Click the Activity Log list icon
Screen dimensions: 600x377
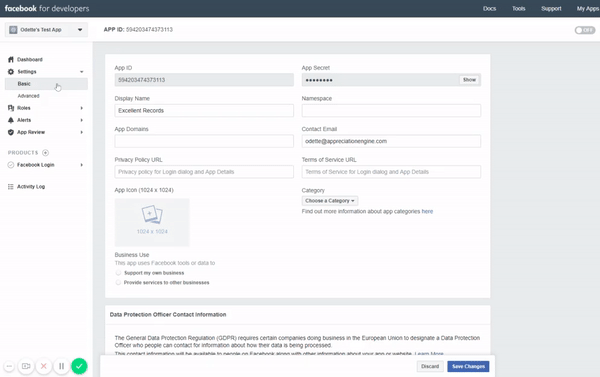pyautogui.click(x=11, y=186)
